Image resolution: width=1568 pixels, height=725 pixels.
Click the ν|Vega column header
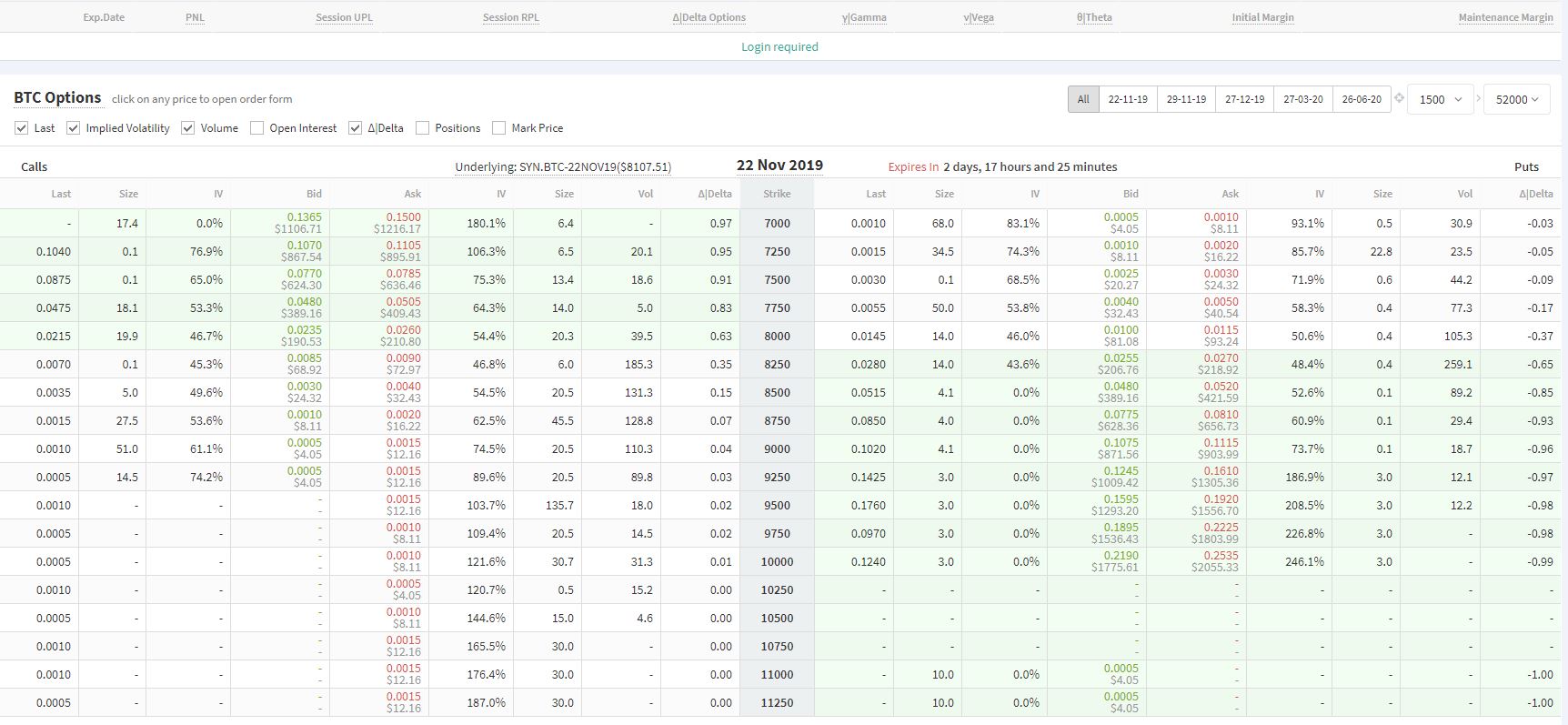979,17
